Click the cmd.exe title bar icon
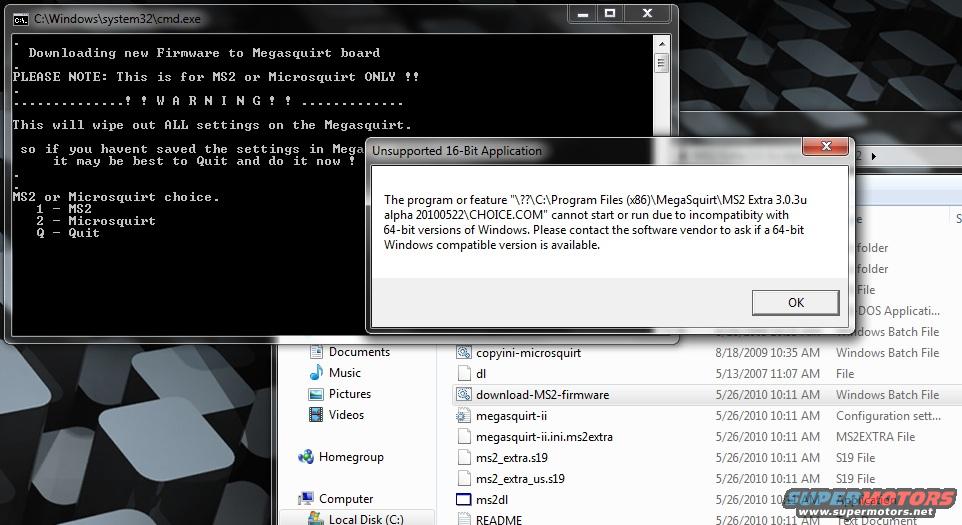This screenshot has width=962, height=525. pyautogui.click(x=20, y=18)
